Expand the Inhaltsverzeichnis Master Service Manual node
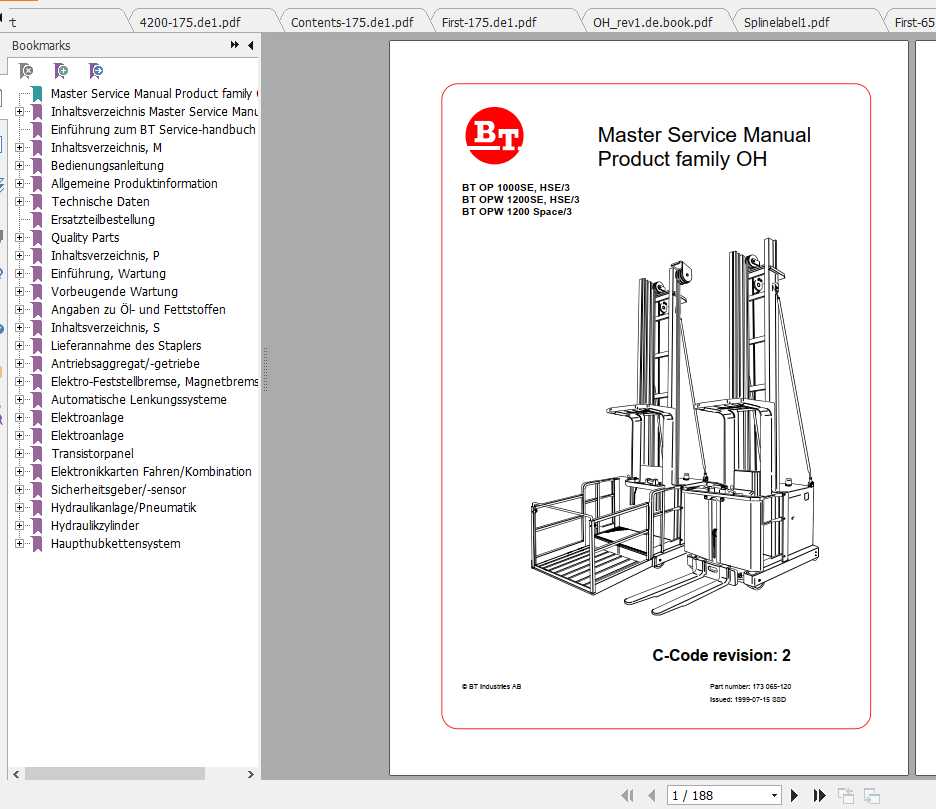The width and height of the screenshot is (936, 809). [x=19, y=112]
